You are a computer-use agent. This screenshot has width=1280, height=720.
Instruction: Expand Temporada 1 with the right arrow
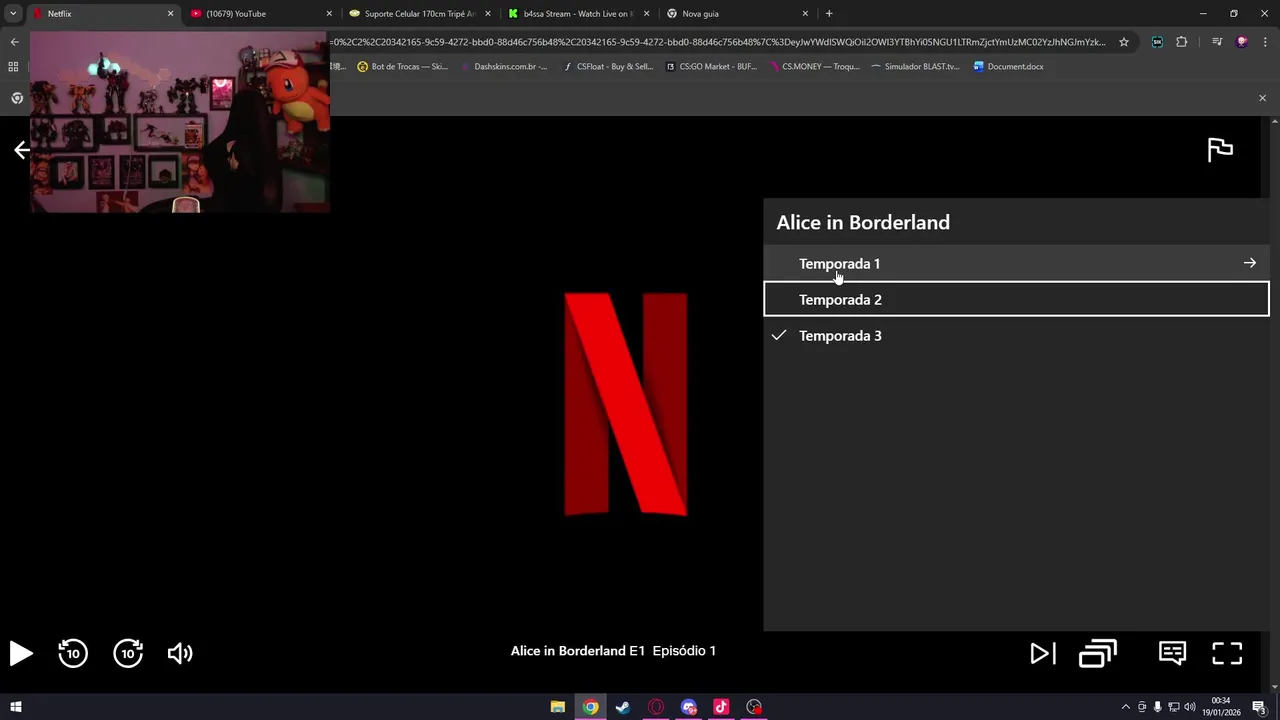1249,263
